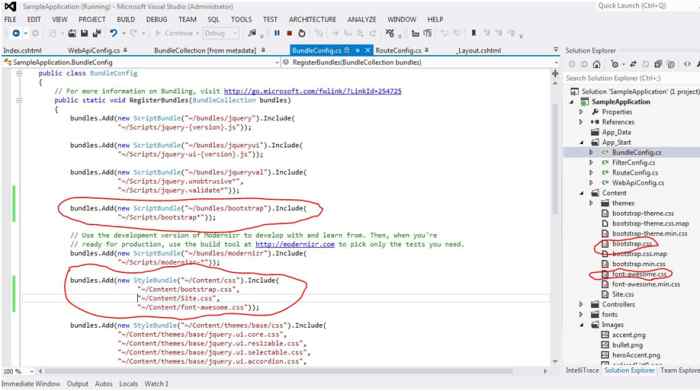The image size is (700, 391).
Task: Select Site.css in Solution Explorer
Action: click(x=623, y=295)
